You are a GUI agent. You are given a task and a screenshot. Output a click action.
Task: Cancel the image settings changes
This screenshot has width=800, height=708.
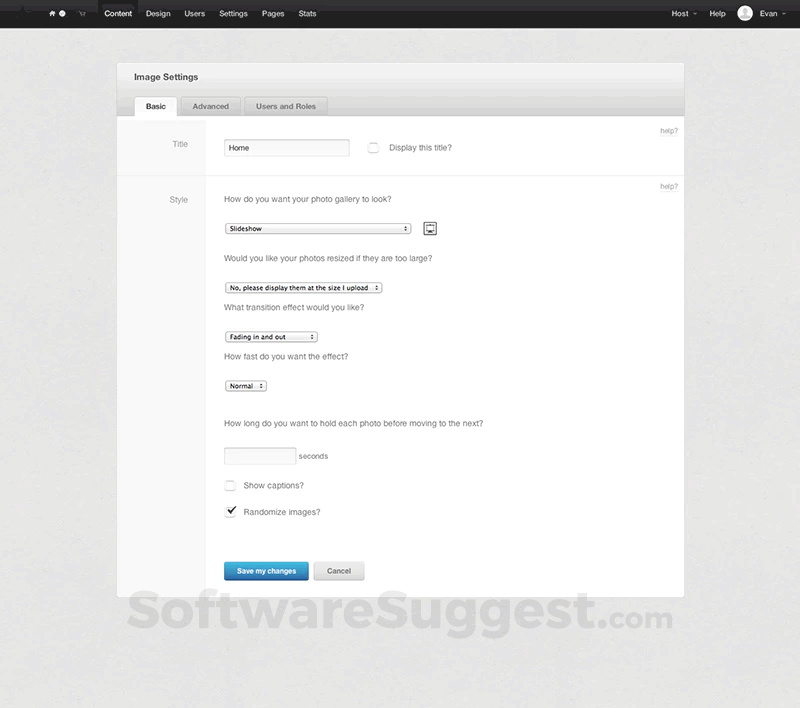click(x=339, y=570)
